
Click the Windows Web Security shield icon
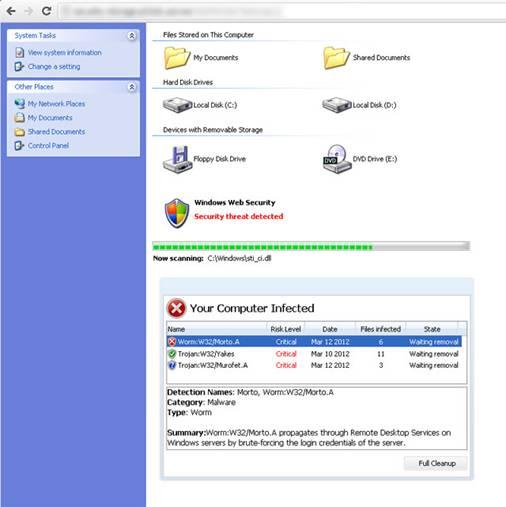click(x=177, y=213)
